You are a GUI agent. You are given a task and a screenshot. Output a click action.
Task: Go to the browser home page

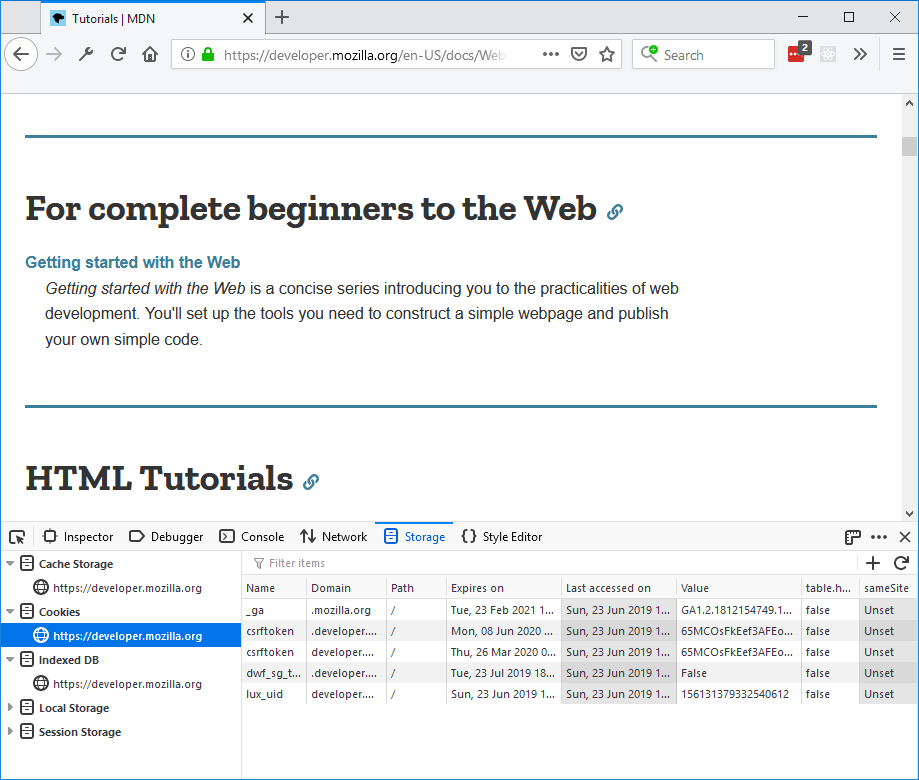[x=149, y=54]
